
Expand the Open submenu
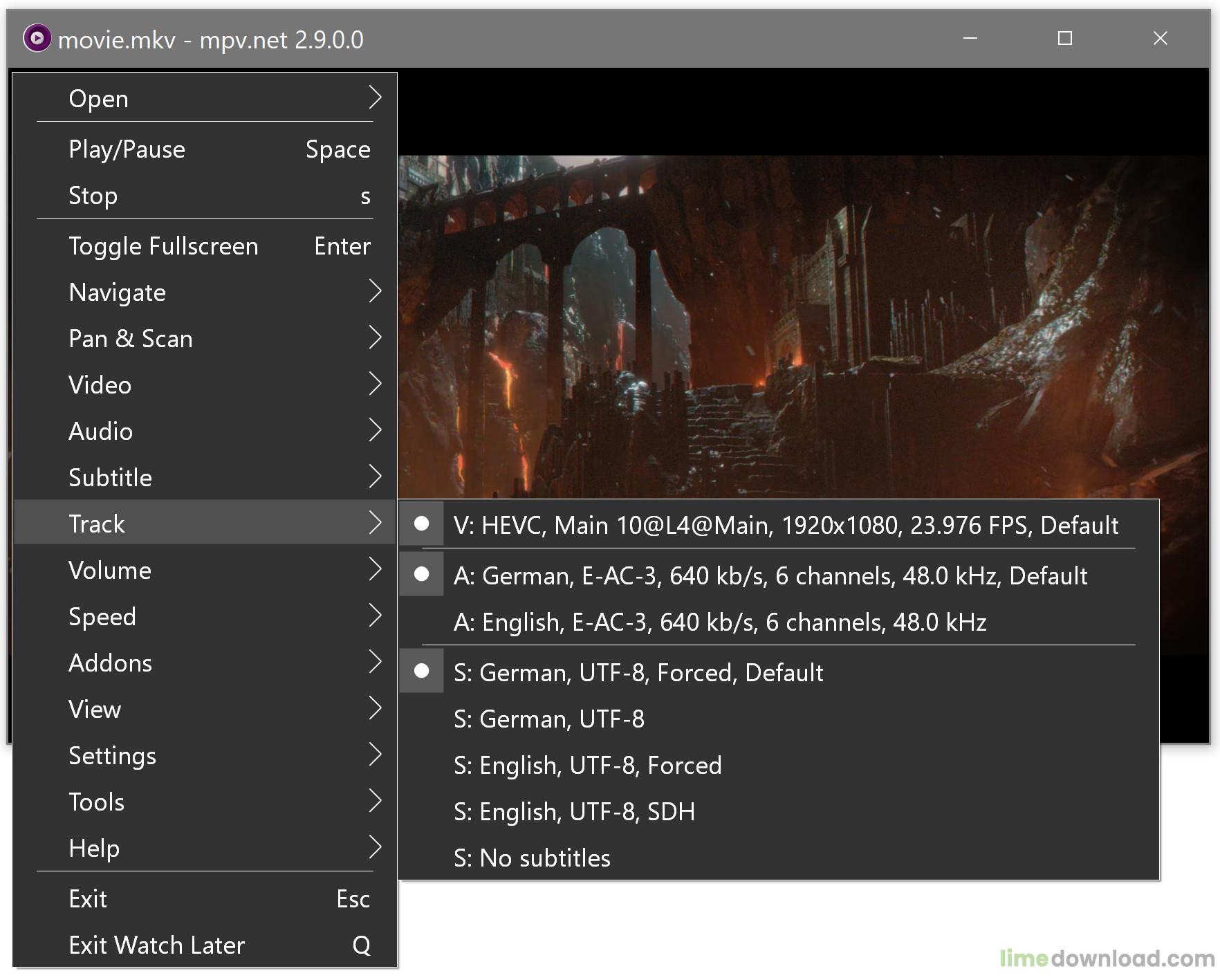coord(205,98)
